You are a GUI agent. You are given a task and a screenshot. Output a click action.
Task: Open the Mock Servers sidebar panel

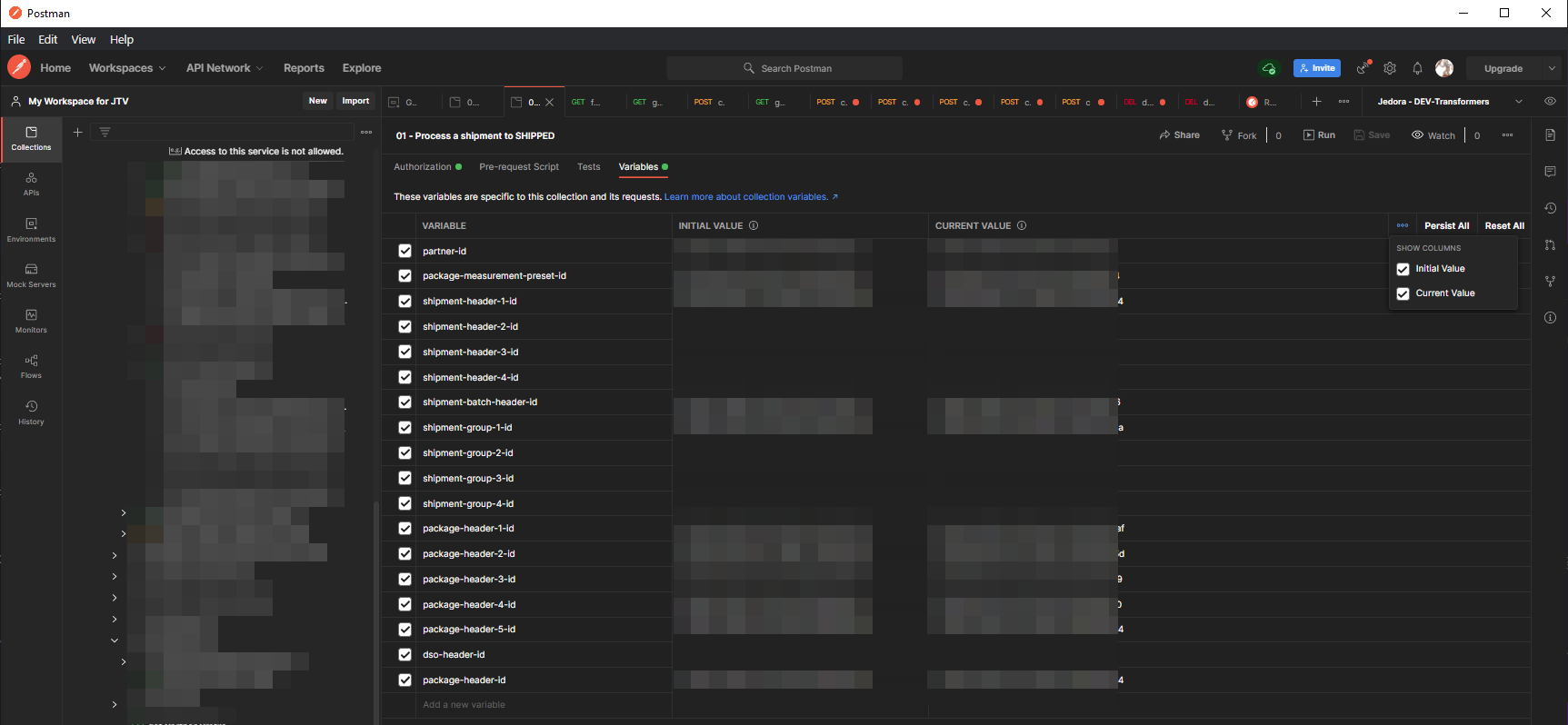pos(31,275)
